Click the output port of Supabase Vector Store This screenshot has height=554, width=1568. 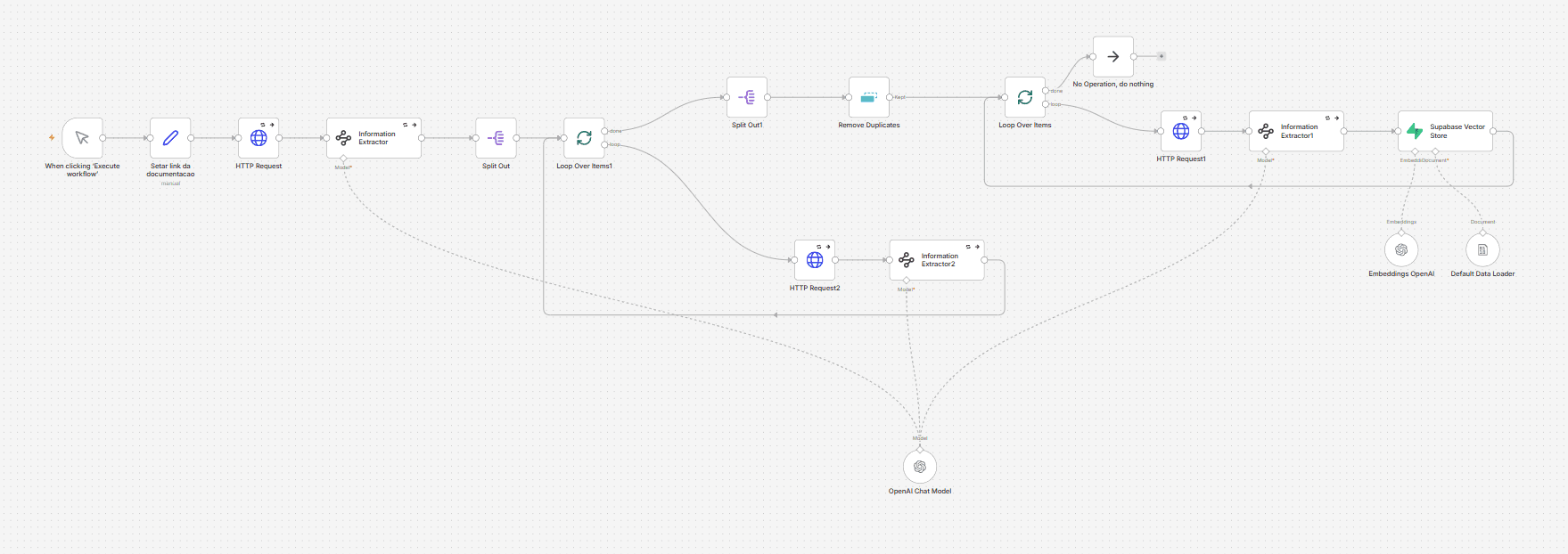click(1493, 131)
